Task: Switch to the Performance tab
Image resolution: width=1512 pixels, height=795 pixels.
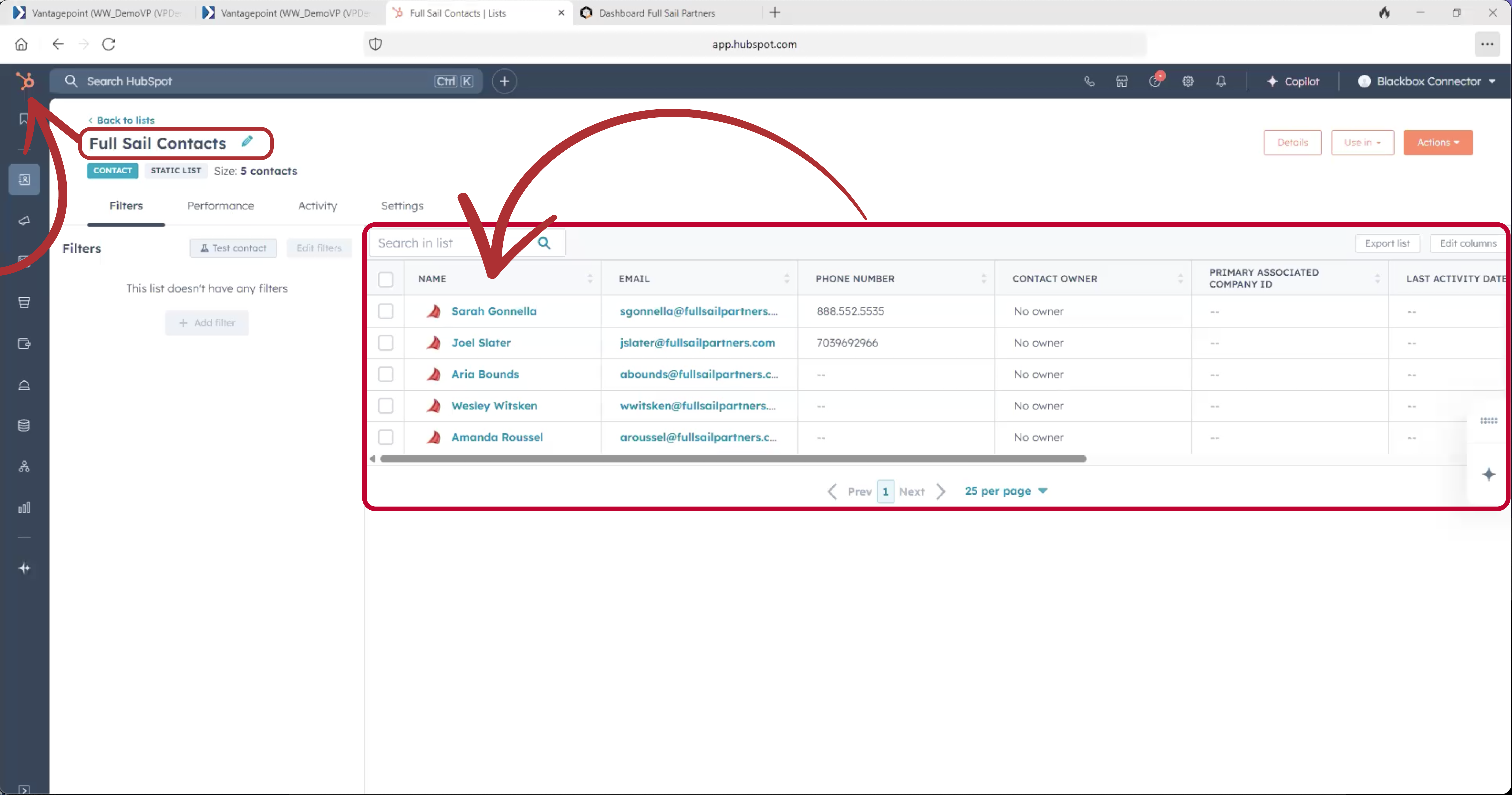Action: coord(220,206)
